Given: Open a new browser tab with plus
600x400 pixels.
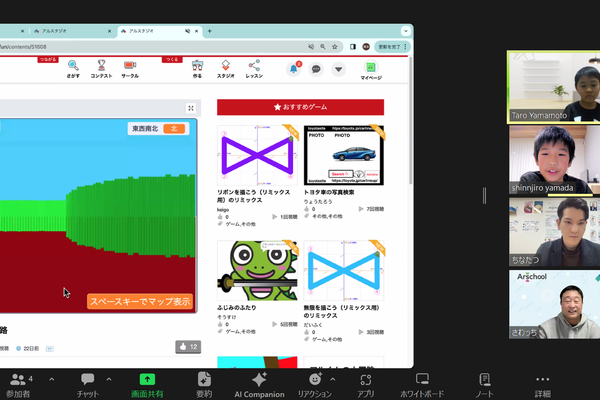Looking at the screenshot, I should click(x=210, y=31).
